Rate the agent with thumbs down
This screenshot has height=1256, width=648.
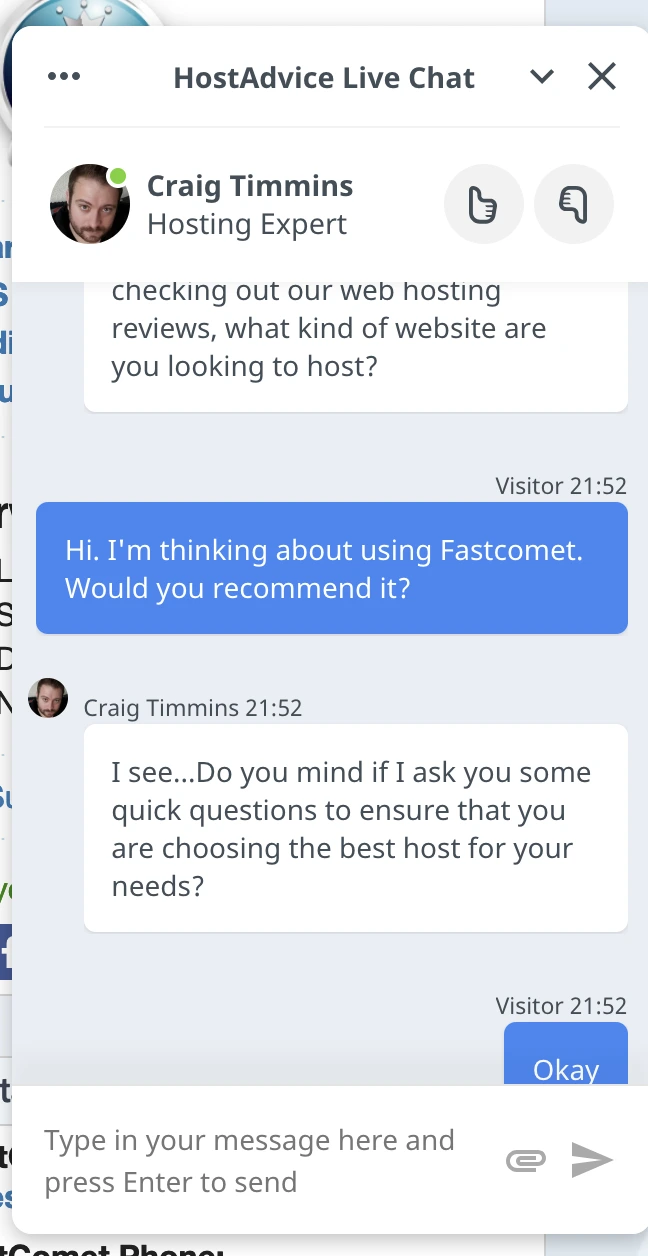573,204
